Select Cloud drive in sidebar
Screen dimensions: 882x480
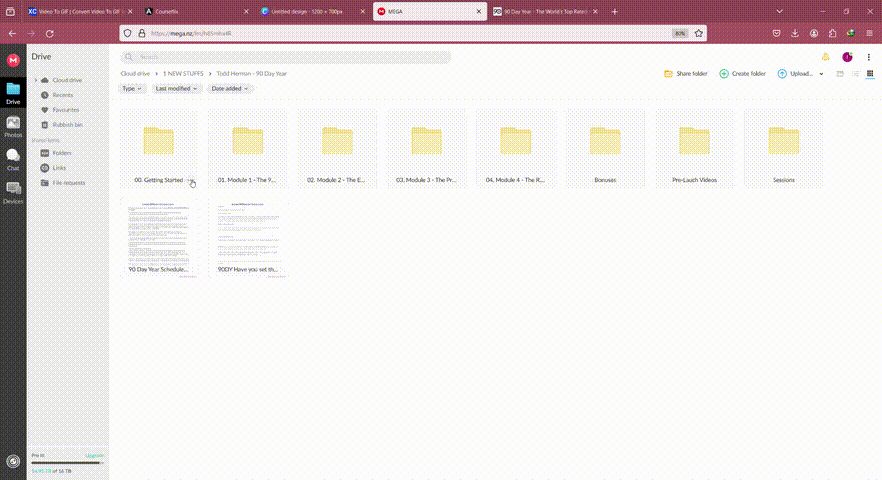pos(66,80)
